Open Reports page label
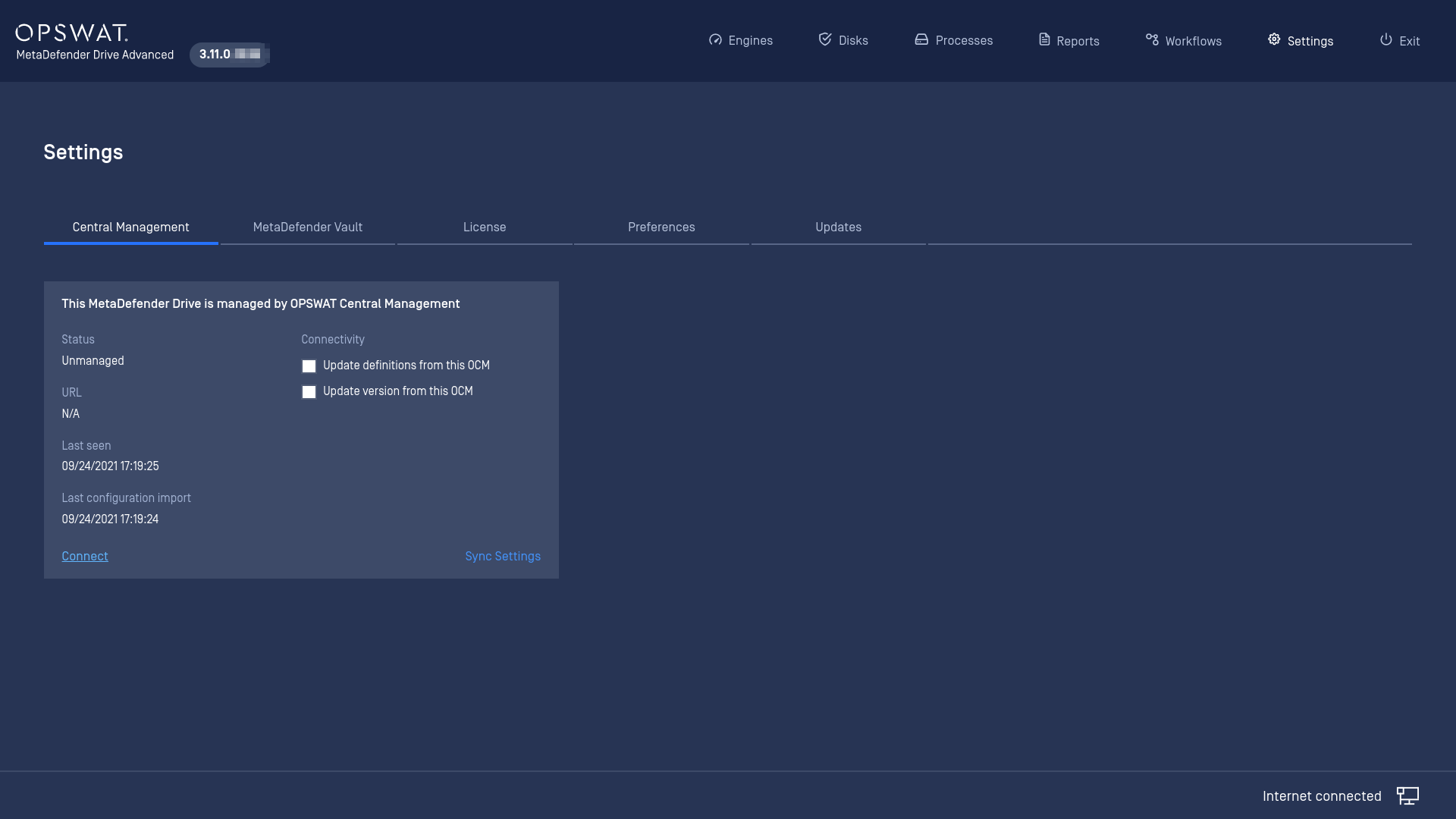Image resolution: width=1456 pixels, height=819 pixels. [x=1078, y=41]
